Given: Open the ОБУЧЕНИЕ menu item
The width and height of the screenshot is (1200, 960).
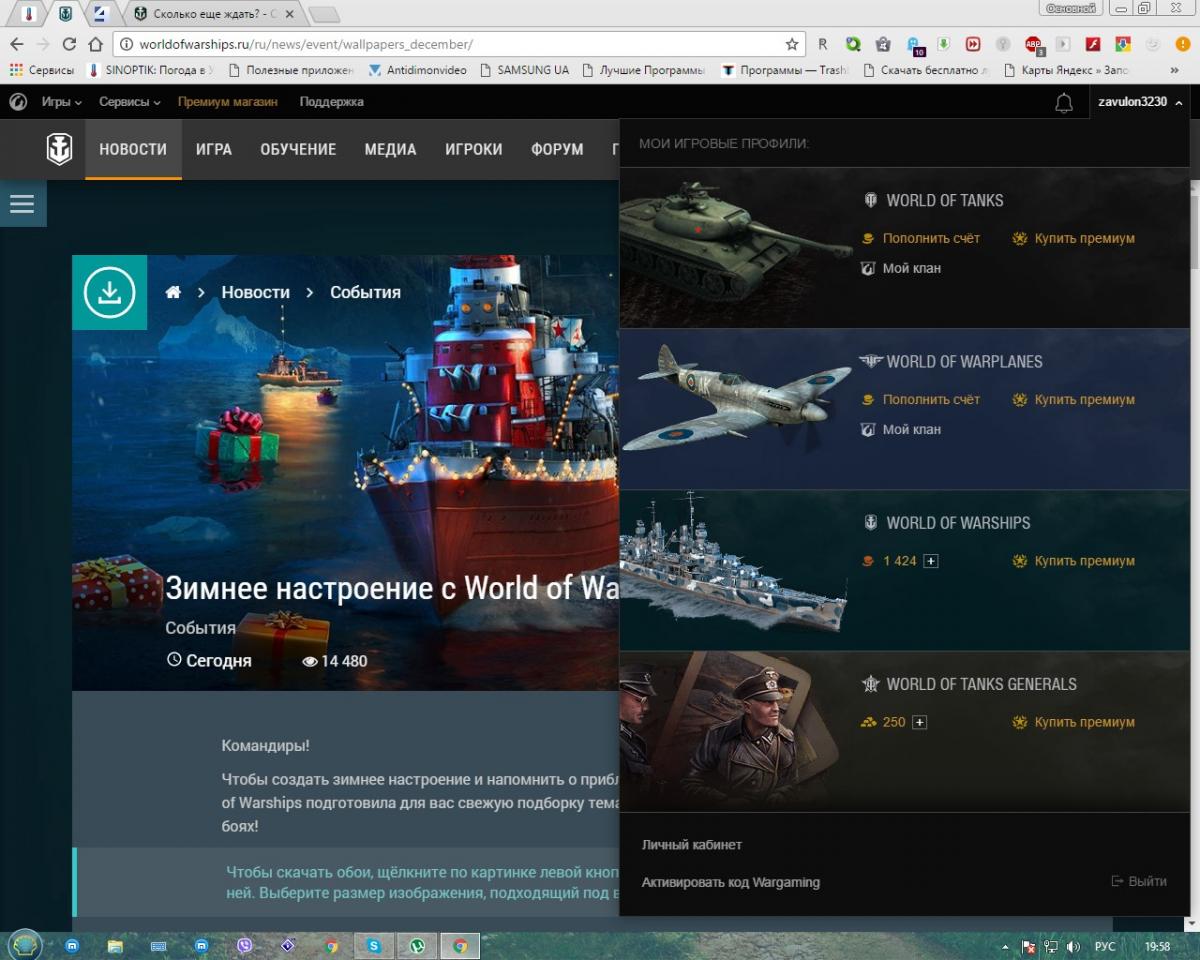Looking at the screenshot, I should [x=298, y=149].
